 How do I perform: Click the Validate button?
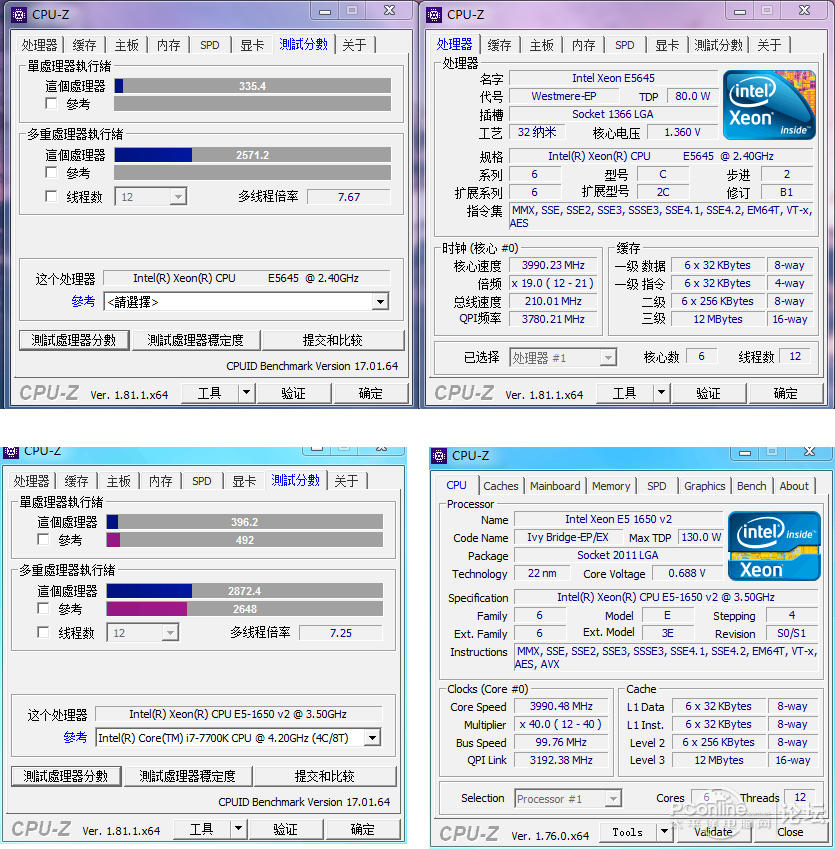click(713, 832)
